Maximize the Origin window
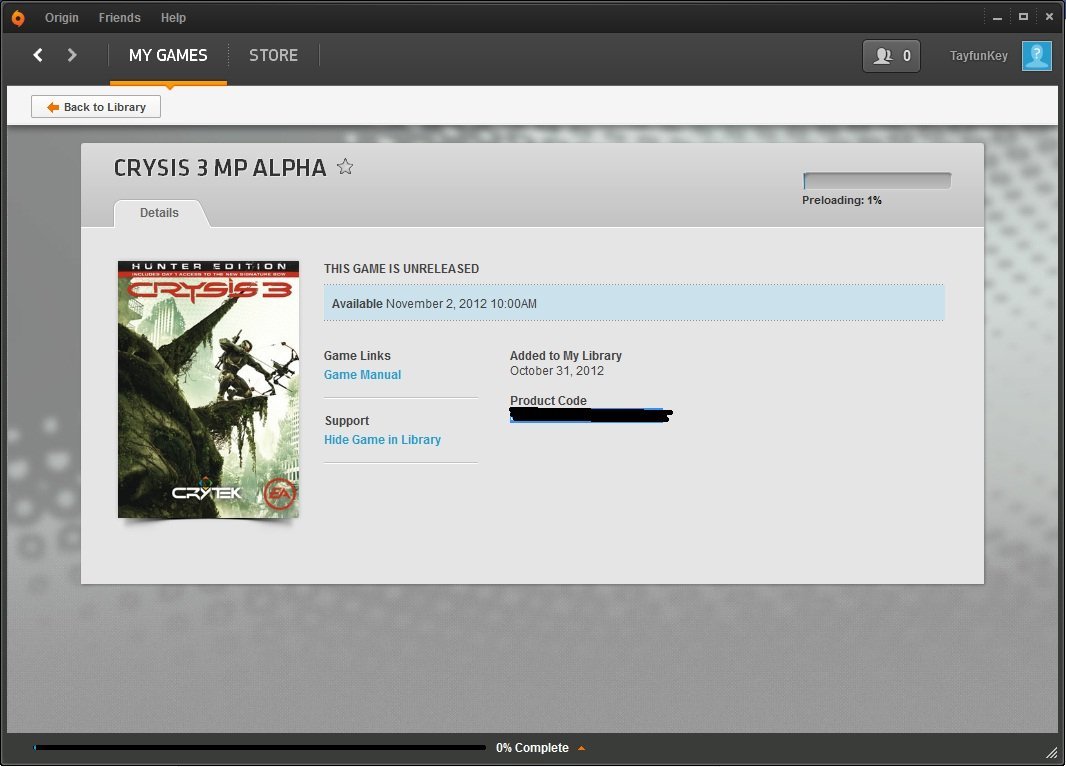Viewport: 1066px width, 767px height. coord(1023,17)
